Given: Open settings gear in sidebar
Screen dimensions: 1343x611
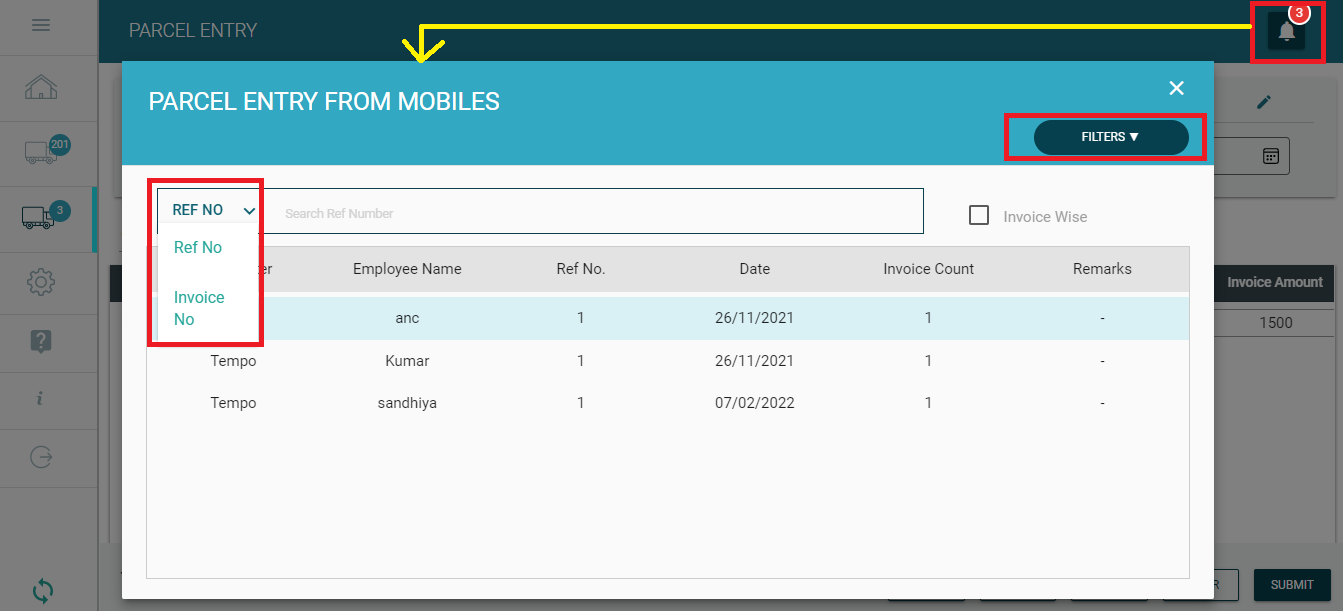Looking at the screenshot, I should (x=41, y=282).
